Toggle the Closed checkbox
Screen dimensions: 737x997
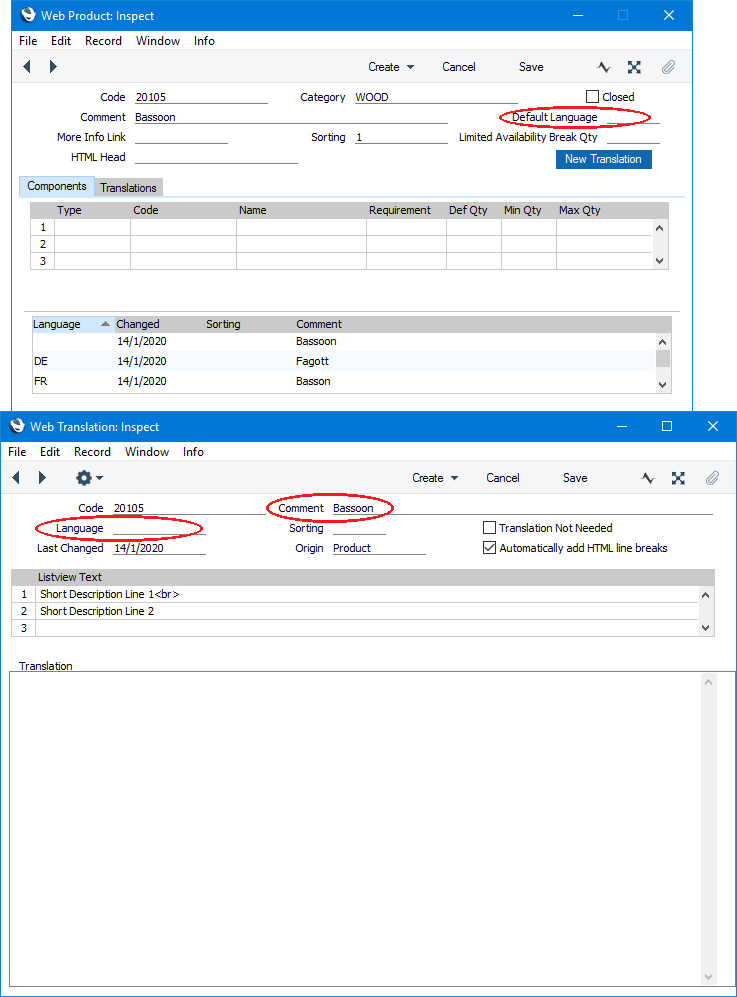[592, 97]
